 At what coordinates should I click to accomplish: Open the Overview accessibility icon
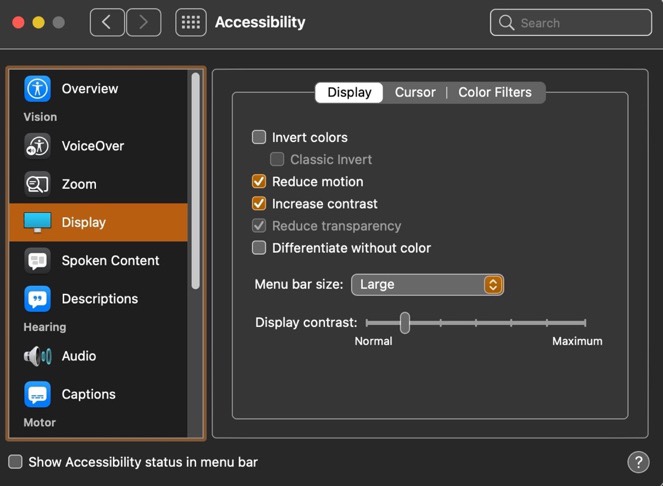pyautogui.click(x=38, y=89)
